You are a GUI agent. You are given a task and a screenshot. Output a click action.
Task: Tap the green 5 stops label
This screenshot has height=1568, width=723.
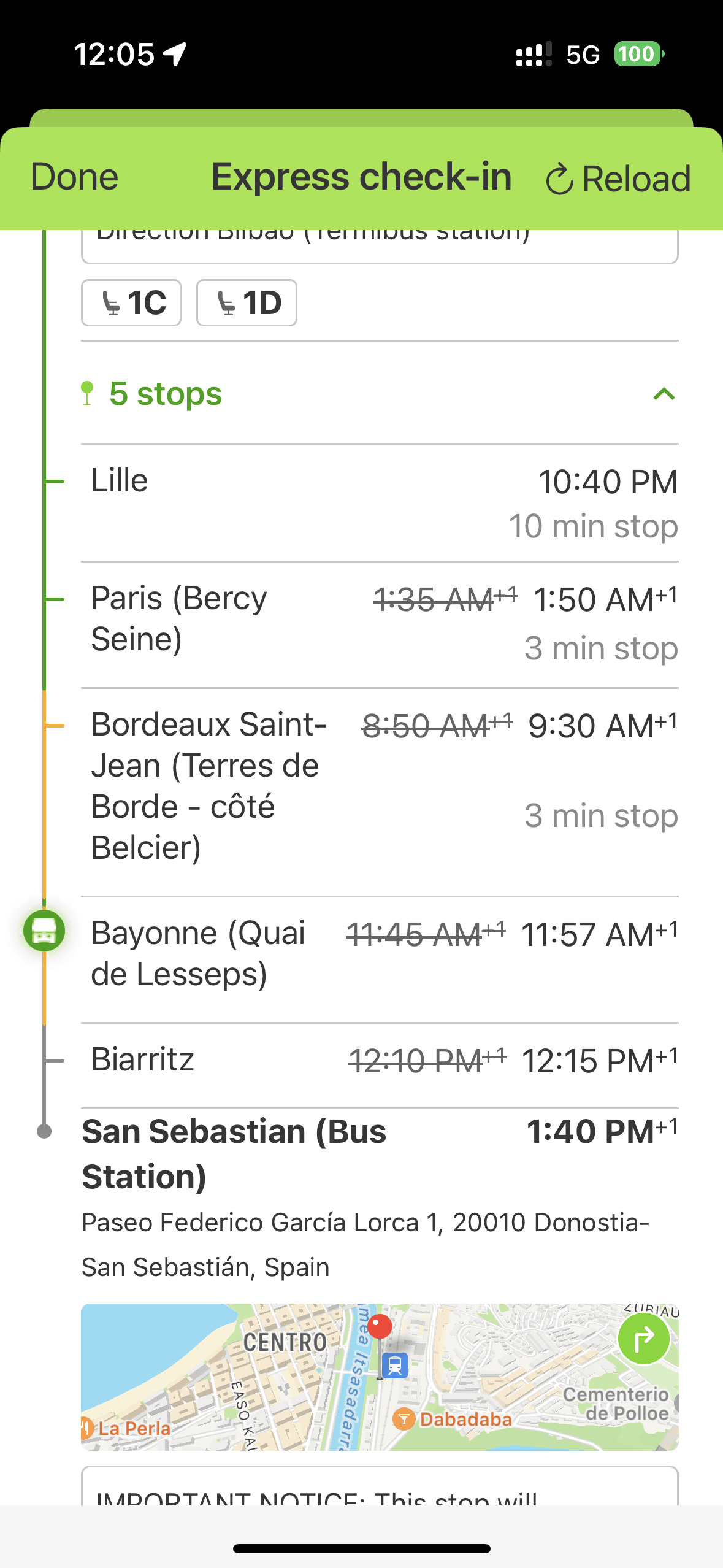165,394
